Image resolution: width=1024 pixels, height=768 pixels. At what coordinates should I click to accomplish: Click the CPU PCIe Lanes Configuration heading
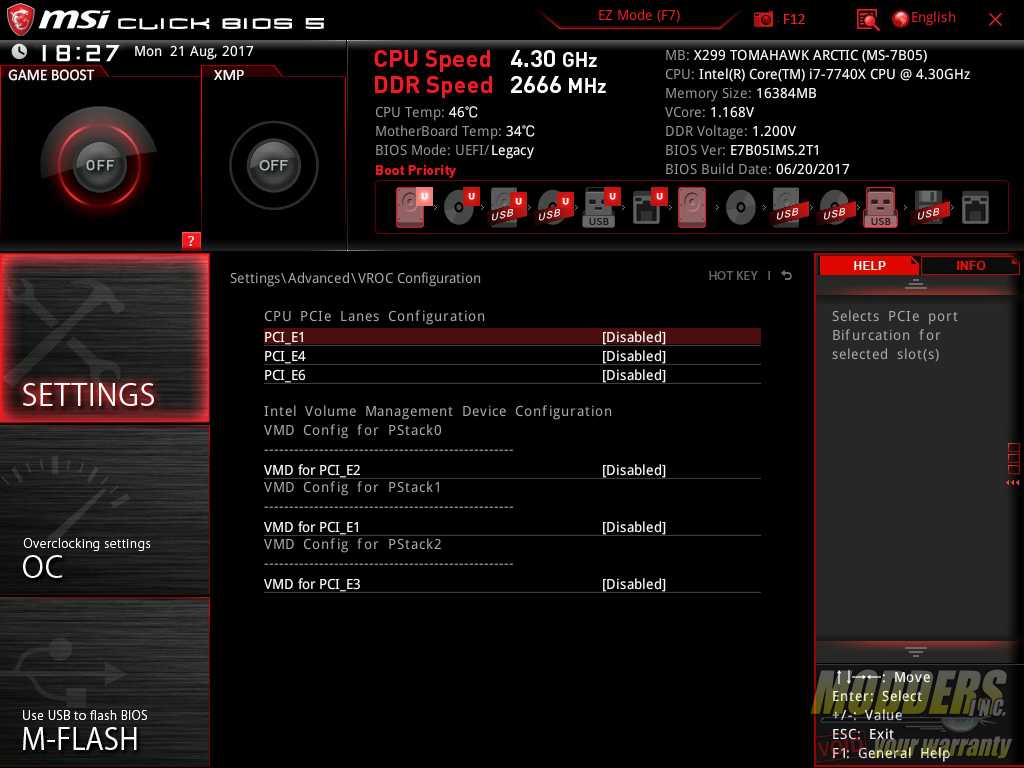[x=374, y=316]
